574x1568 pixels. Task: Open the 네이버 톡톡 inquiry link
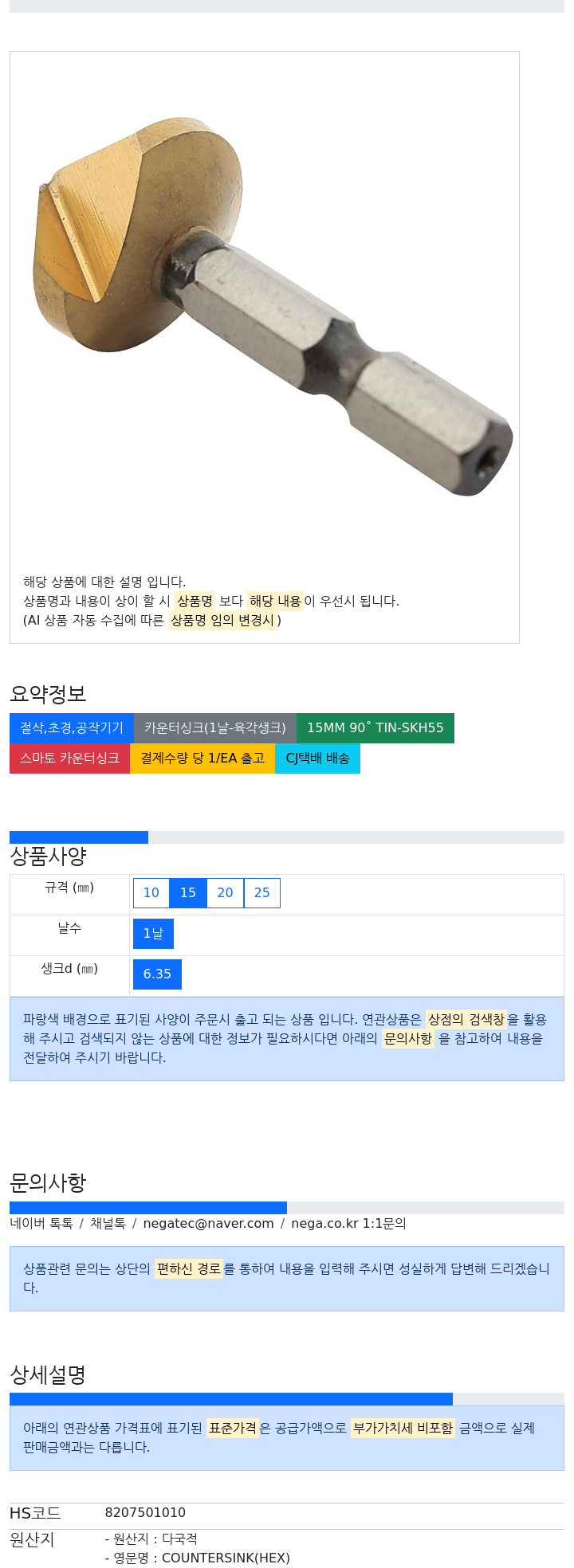click(x=41, y=1223)
